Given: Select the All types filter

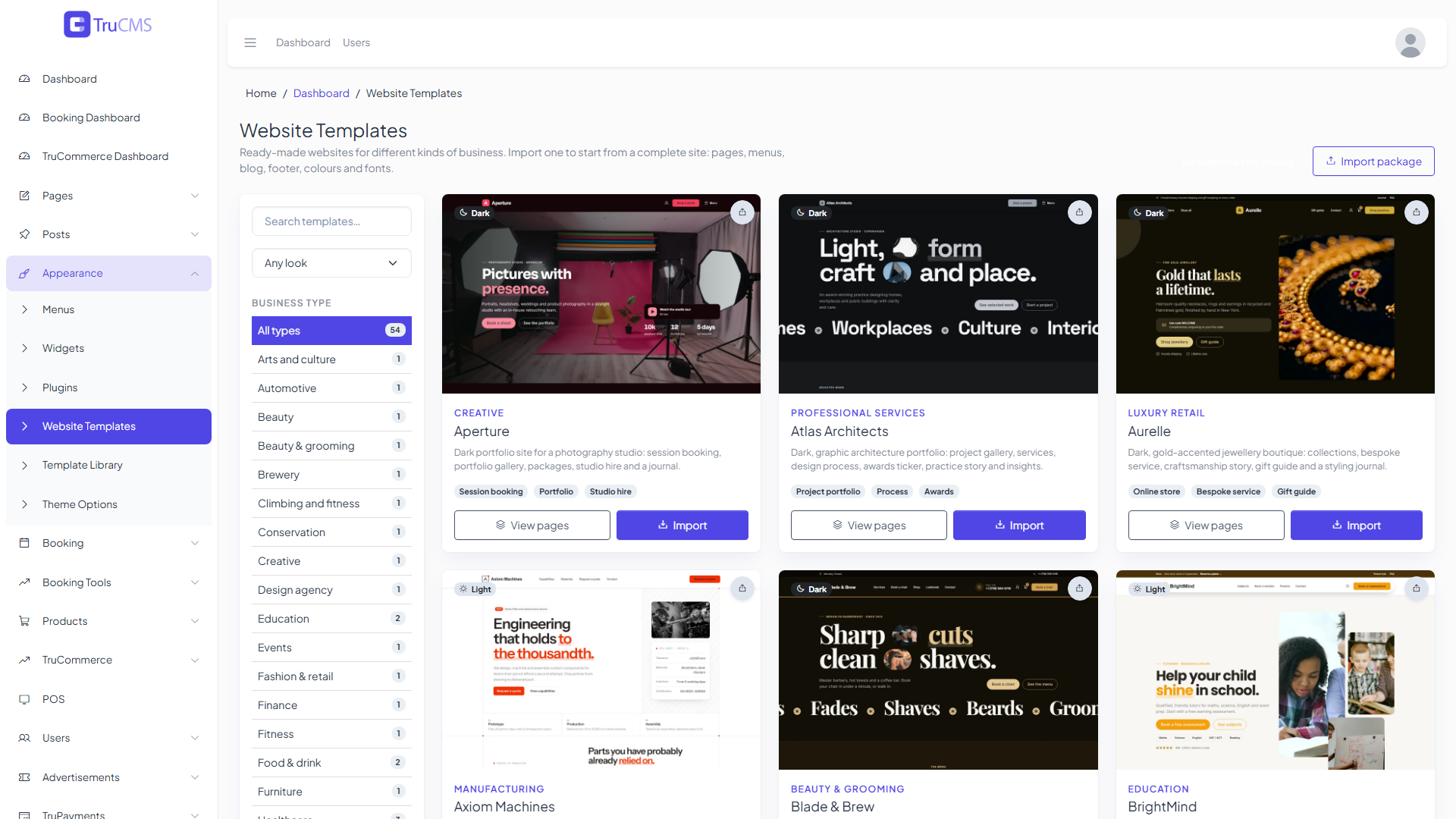Looking at the screenshot, I should tap(331, 331).
